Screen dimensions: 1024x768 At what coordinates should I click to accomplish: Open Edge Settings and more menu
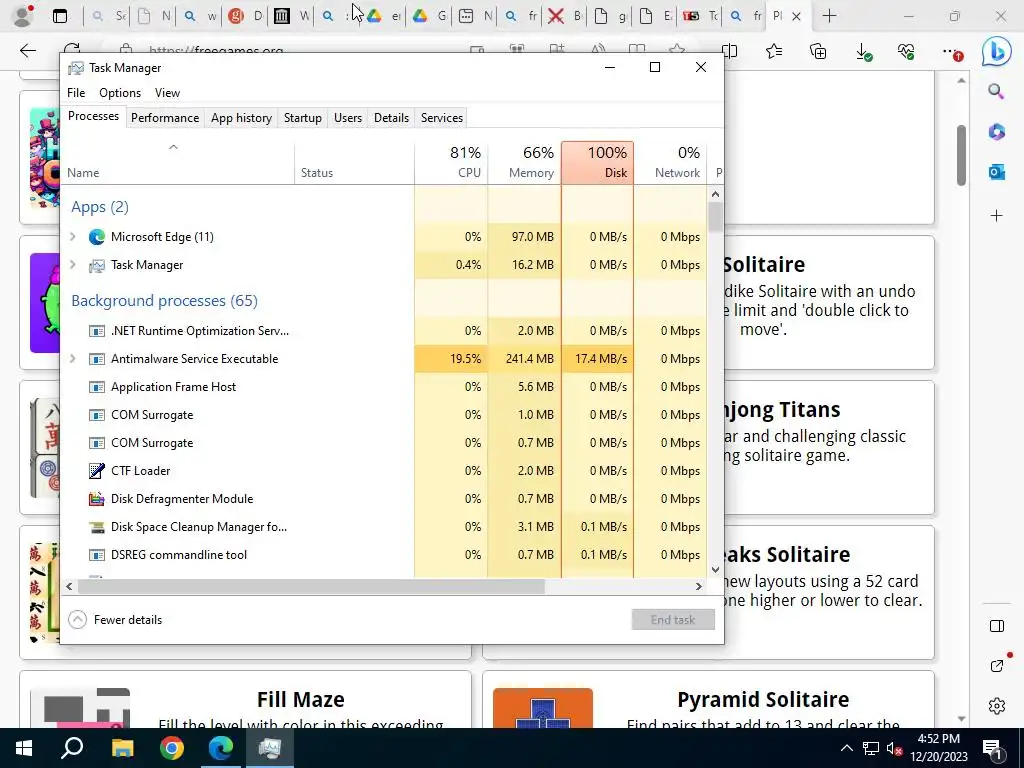coord(952,52)
